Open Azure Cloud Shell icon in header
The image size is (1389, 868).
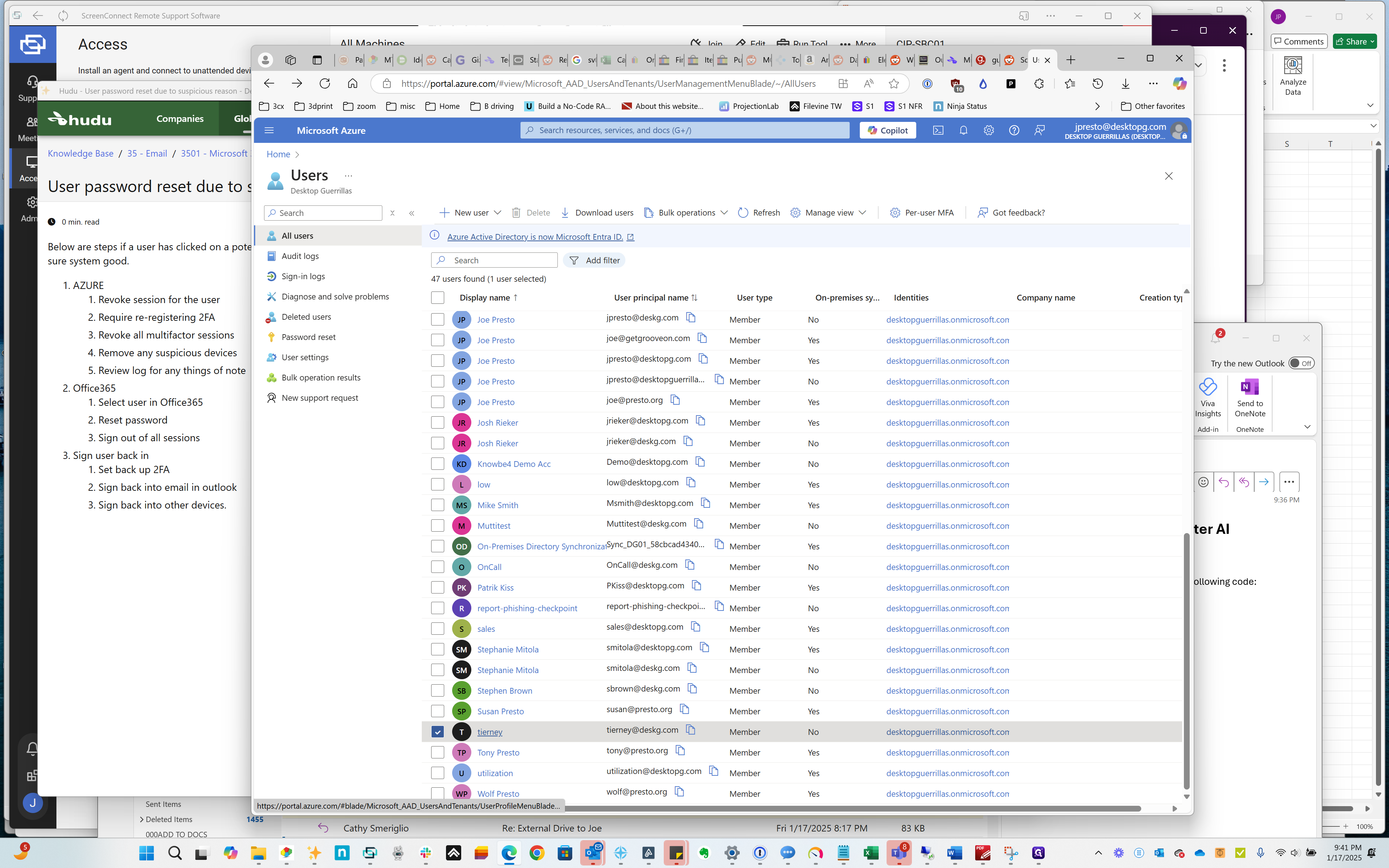point(938,130)
